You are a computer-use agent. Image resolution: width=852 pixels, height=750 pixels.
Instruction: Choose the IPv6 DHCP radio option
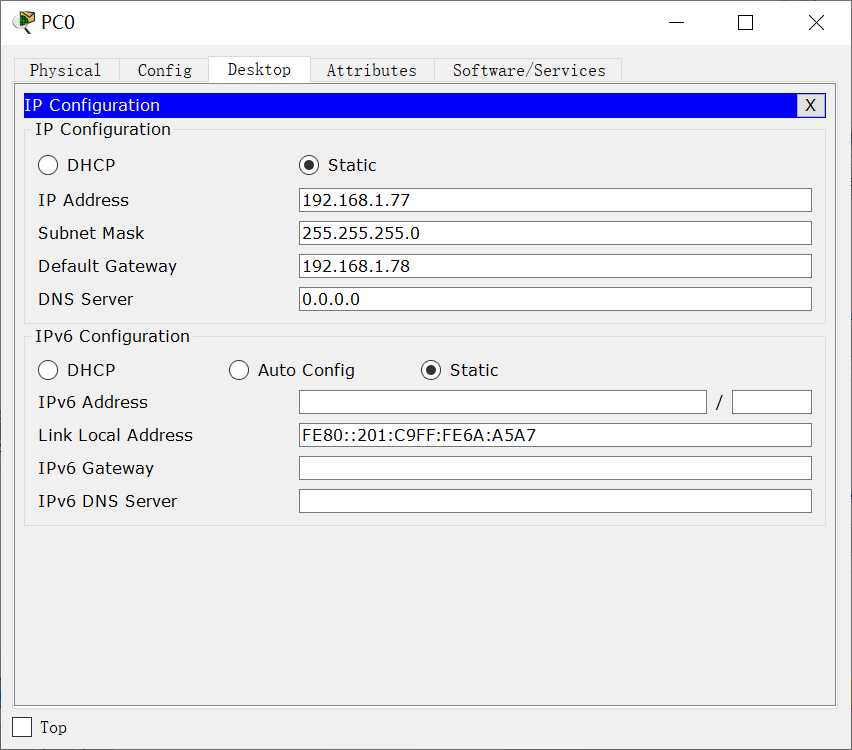tap(48, 370)
